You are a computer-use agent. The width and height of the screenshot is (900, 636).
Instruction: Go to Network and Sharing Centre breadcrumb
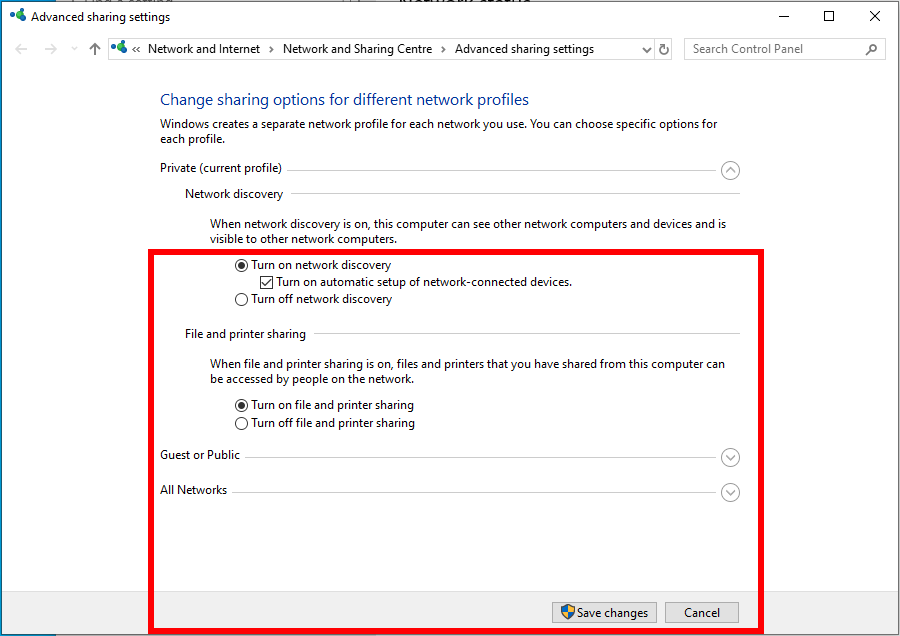pos(357,49)
